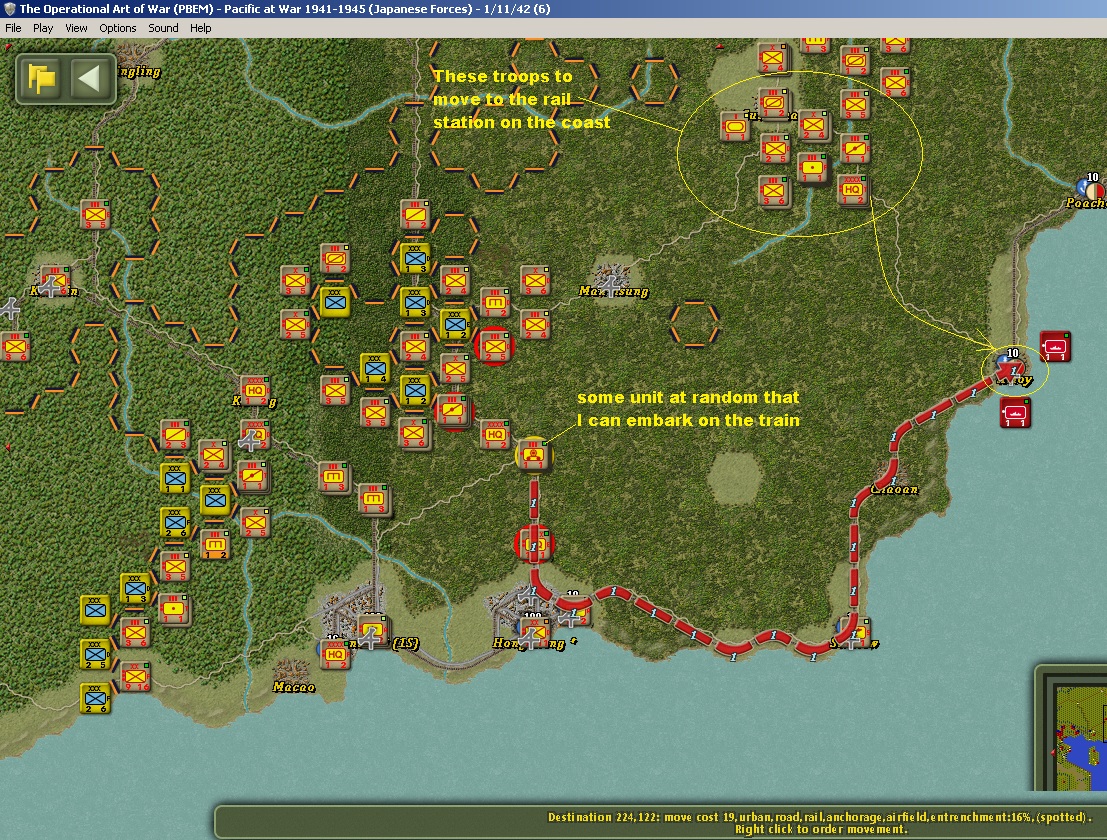Click the yellow flags button

point(42,78)
